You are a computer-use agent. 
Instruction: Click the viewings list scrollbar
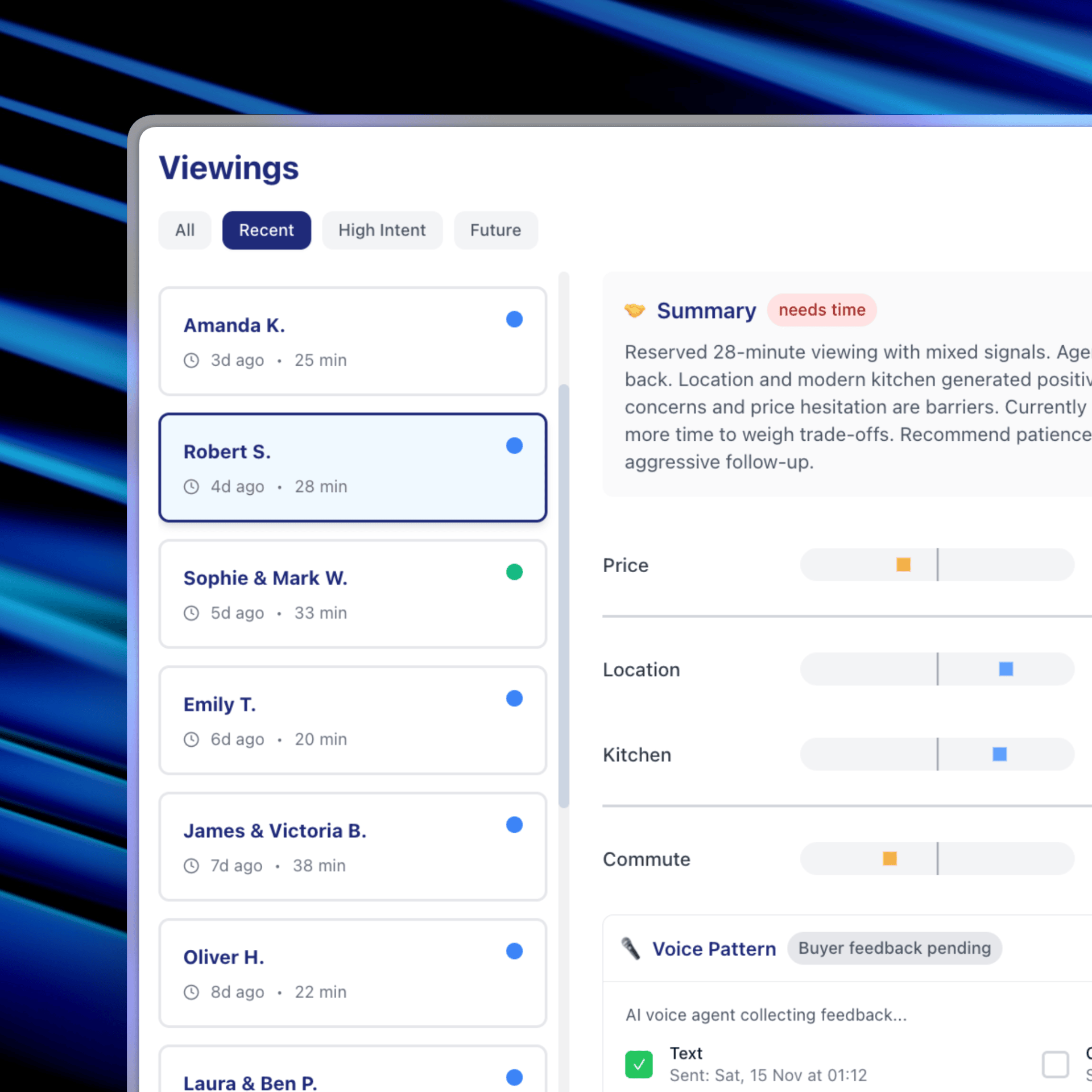(x=564, y=596)
